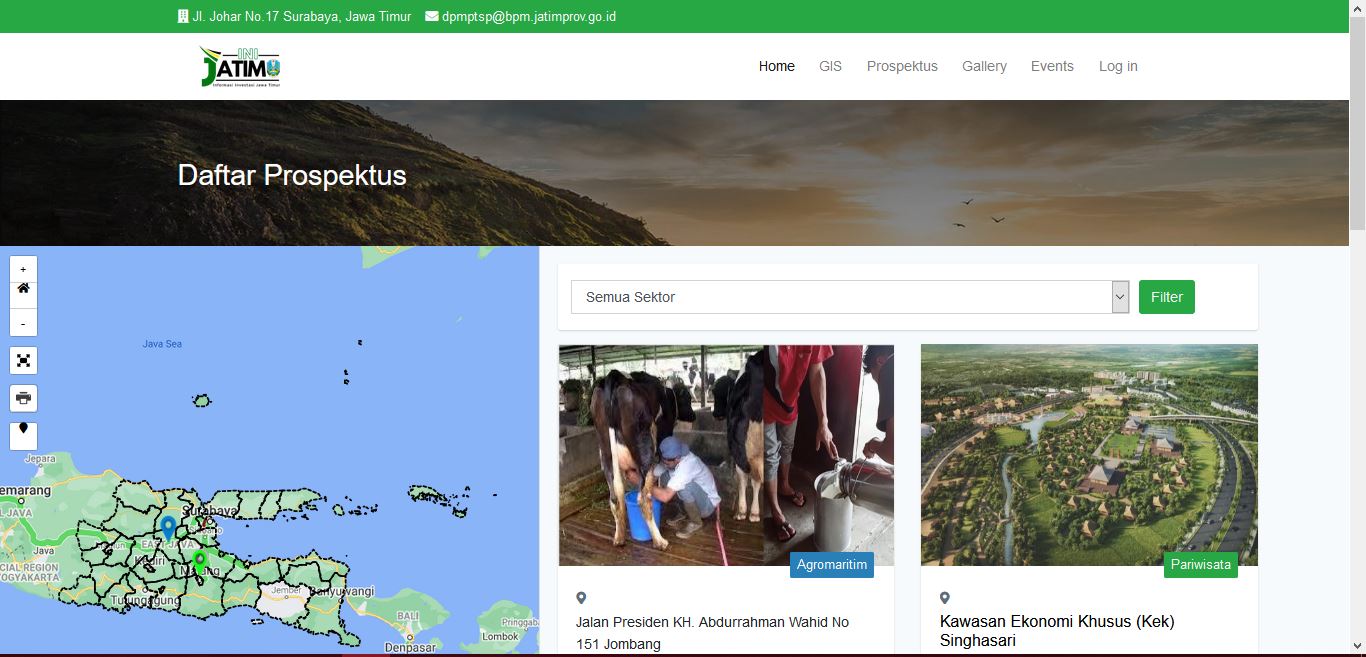Click the Java Sea label on map
Viewport: 1366px width, 657px height.
(x=162, y=344)
